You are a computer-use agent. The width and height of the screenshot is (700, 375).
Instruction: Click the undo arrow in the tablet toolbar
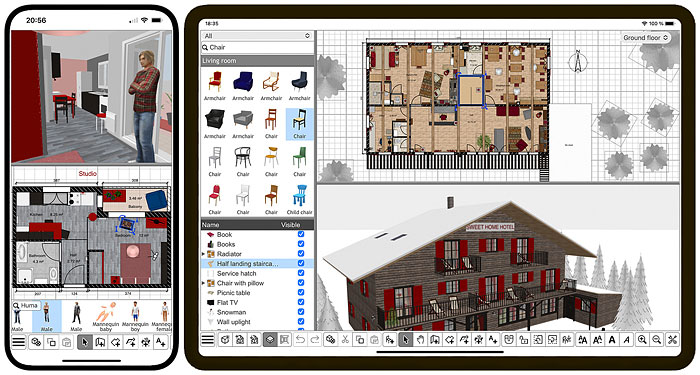[x=300, y=340]
